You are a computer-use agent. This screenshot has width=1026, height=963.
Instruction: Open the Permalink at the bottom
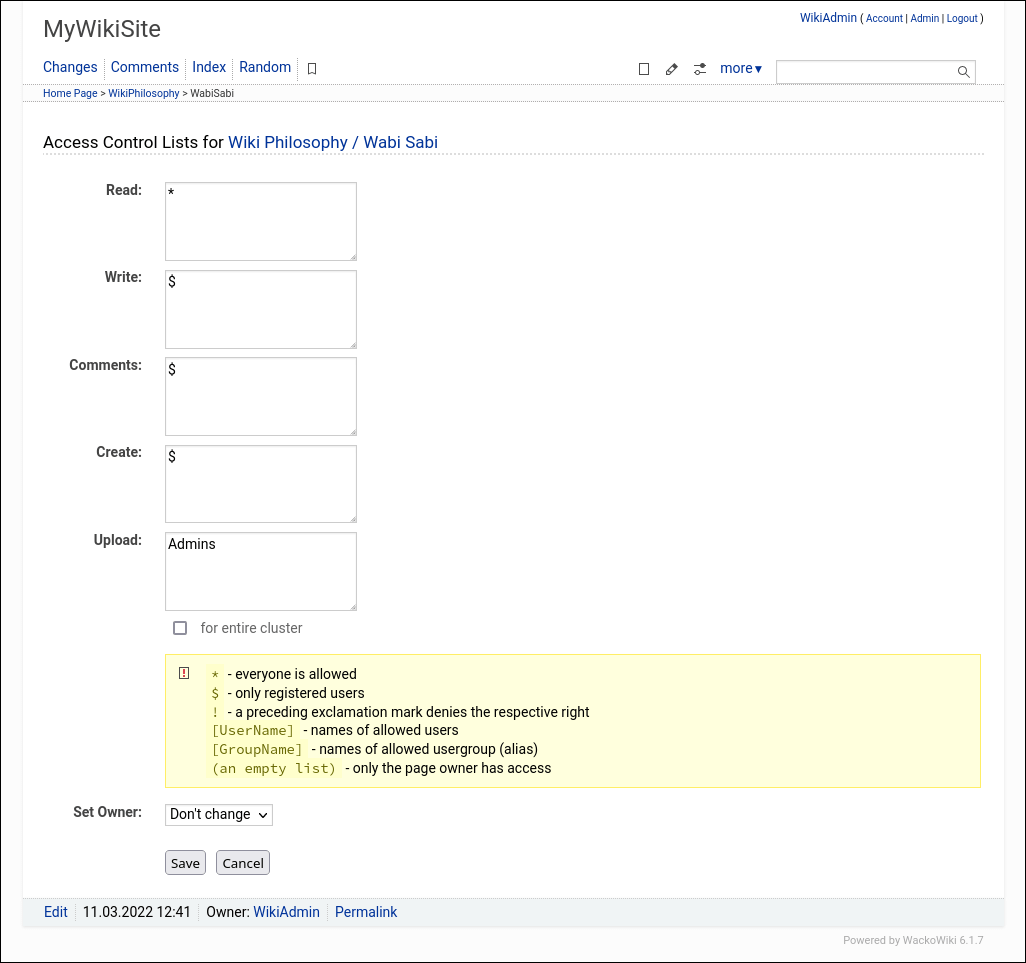pos(366,911)
